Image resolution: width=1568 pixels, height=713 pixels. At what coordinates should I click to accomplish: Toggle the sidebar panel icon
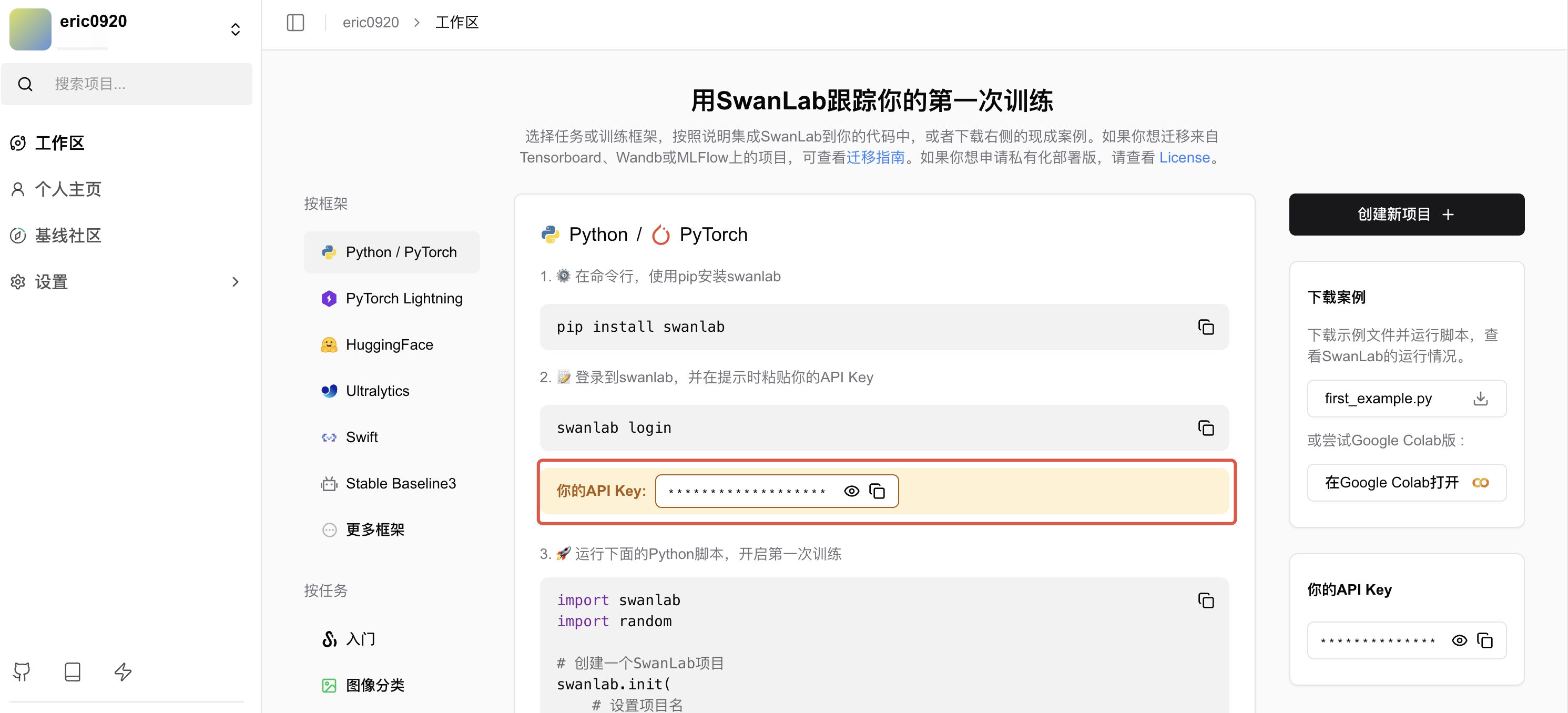pos(295,23)
